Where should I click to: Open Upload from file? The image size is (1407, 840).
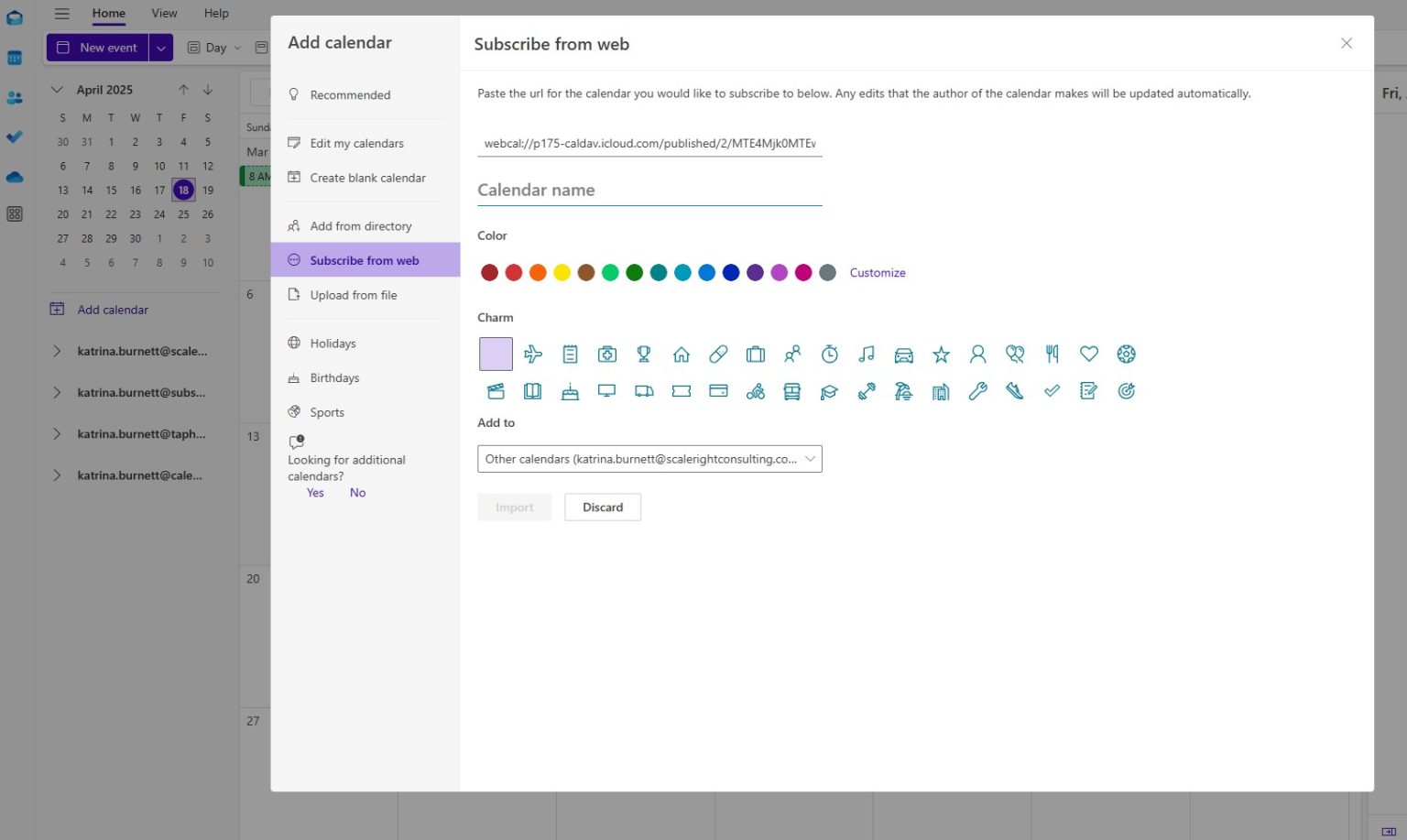(365, 295)
